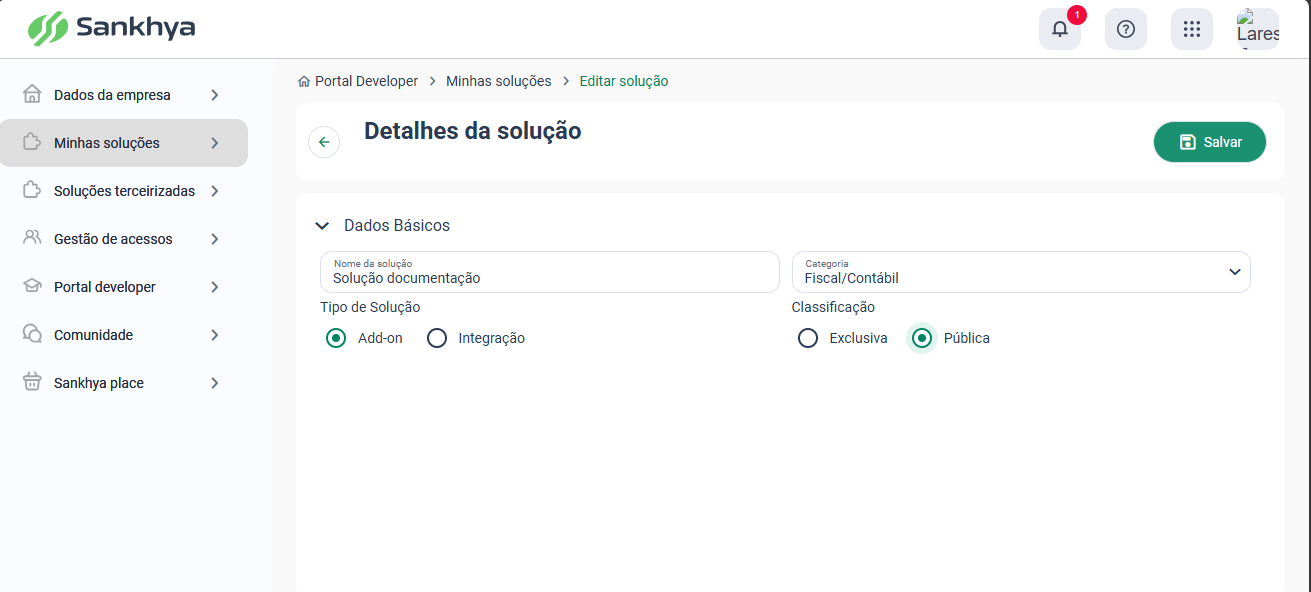Open the apps grid icon
Image resolution: width=1311 pixels, height=592 pixels.
pyautogui.click(x=1192, y=29)
